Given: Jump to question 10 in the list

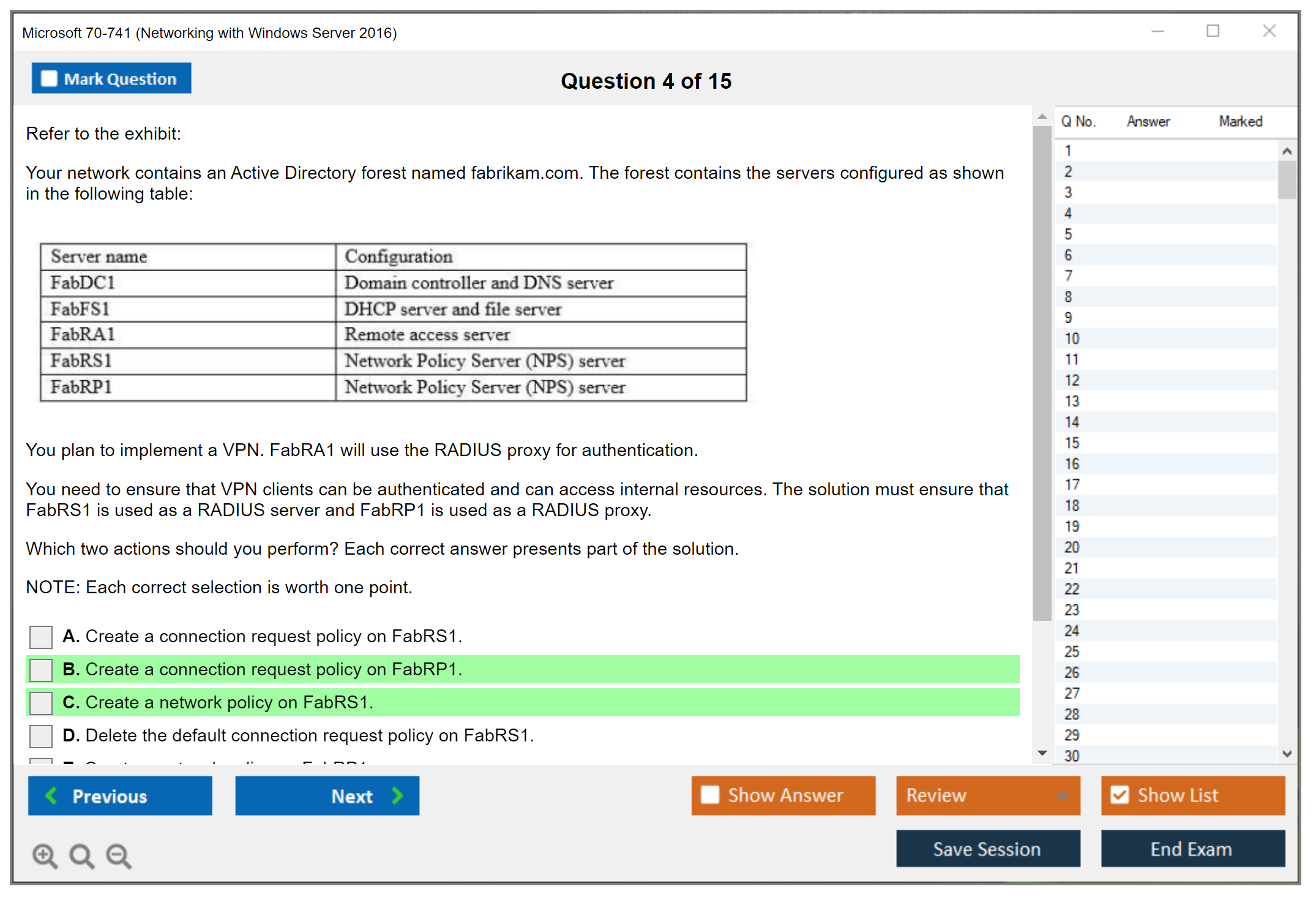Looking at the screenshot, I should pos(1072,339).
